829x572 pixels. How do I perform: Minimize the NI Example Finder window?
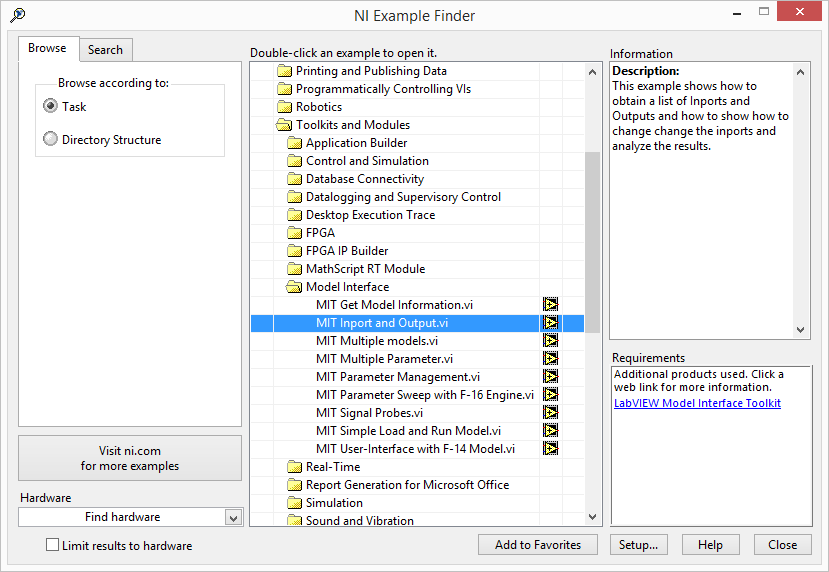pos(738,13)
